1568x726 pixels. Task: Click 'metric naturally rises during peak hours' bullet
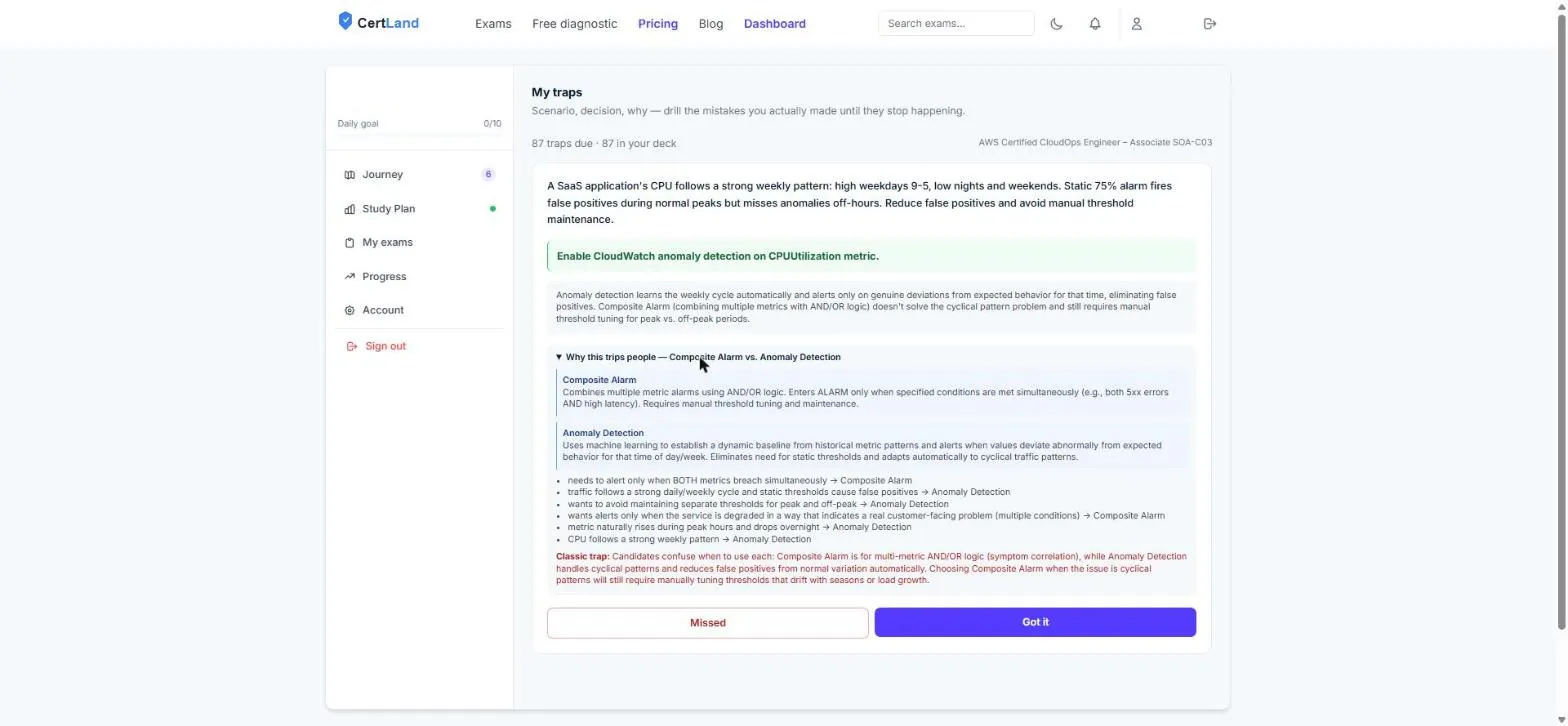click(x=739, y=528)
